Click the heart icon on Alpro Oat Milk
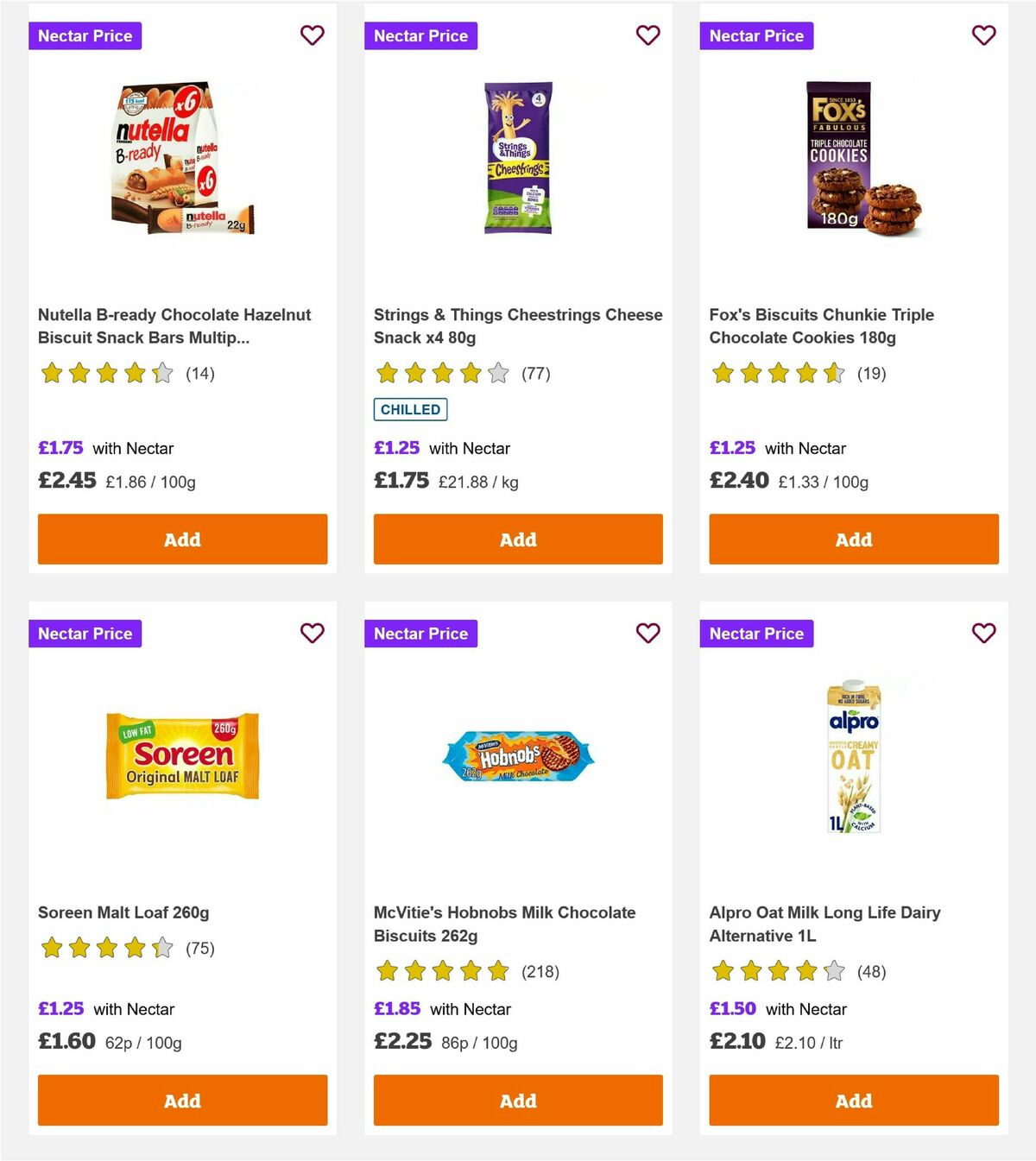Image resolution: width=1036 pixels, height=1161 pixels. [983, 633]
